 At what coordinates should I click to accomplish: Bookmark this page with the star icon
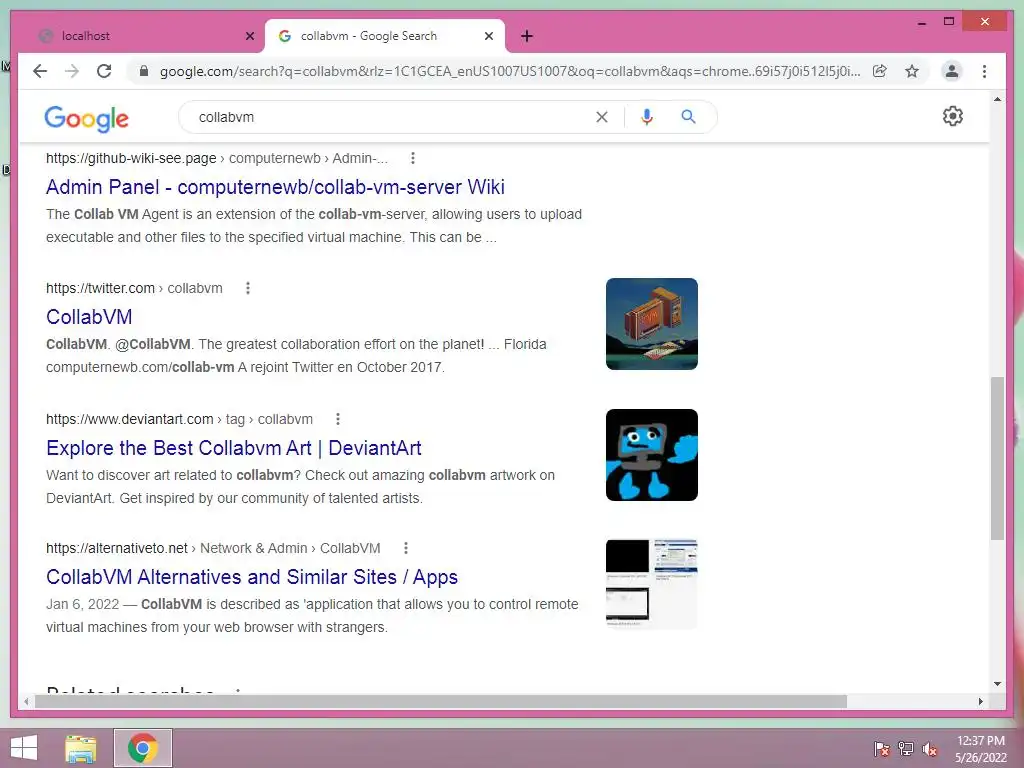[x=912, y=71]
